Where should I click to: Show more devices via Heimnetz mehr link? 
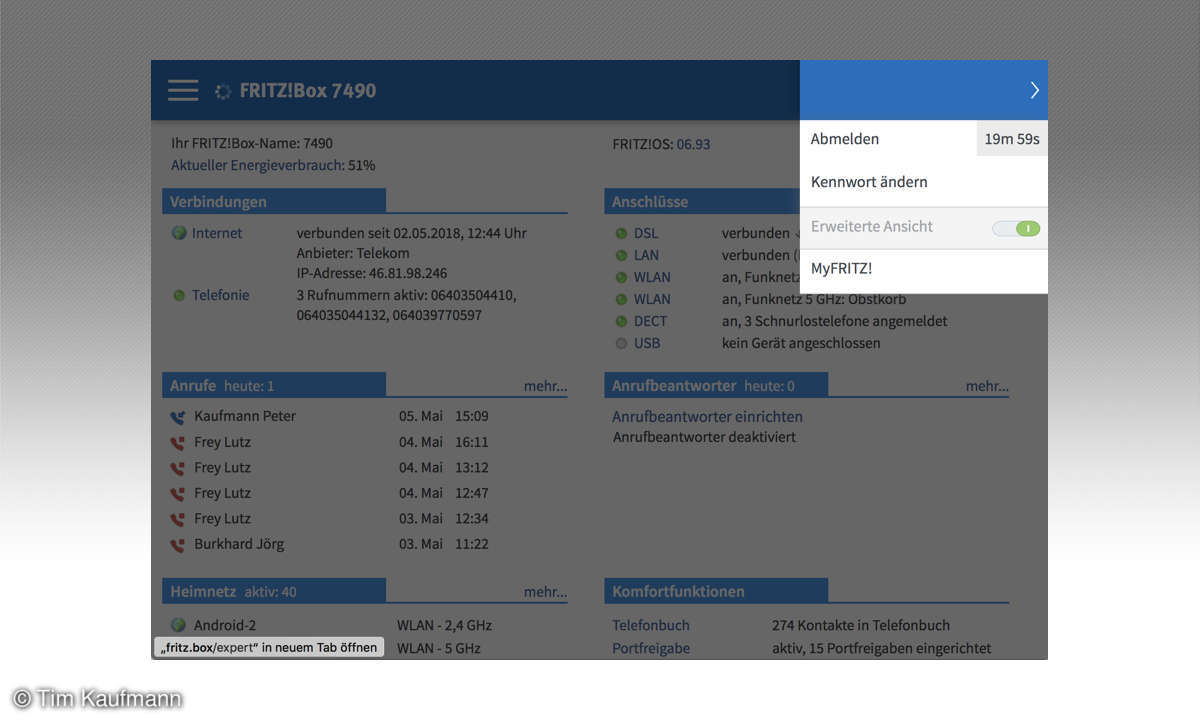545,592
